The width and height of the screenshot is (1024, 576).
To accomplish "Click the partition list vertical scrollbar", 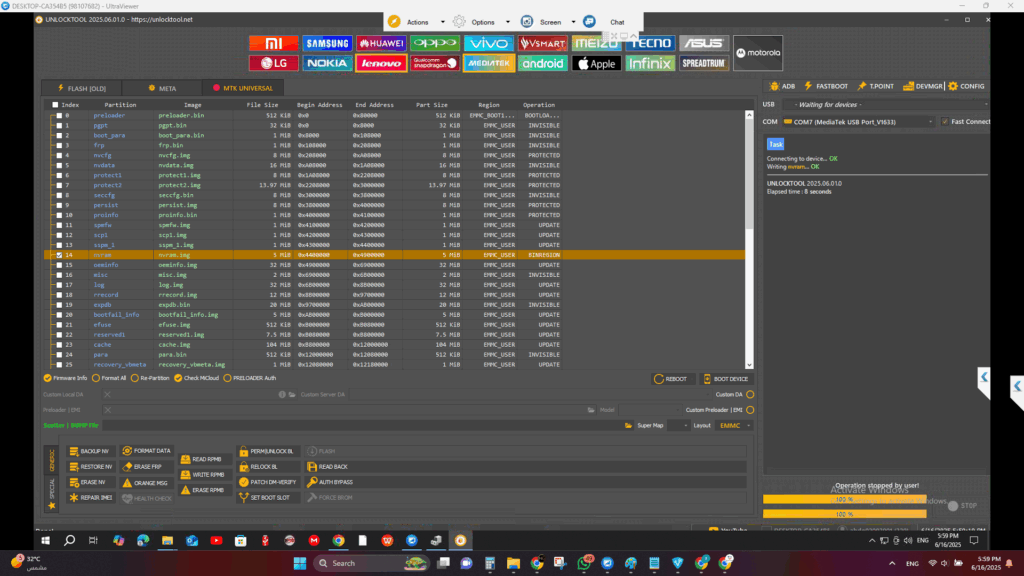I will (749, 240).
